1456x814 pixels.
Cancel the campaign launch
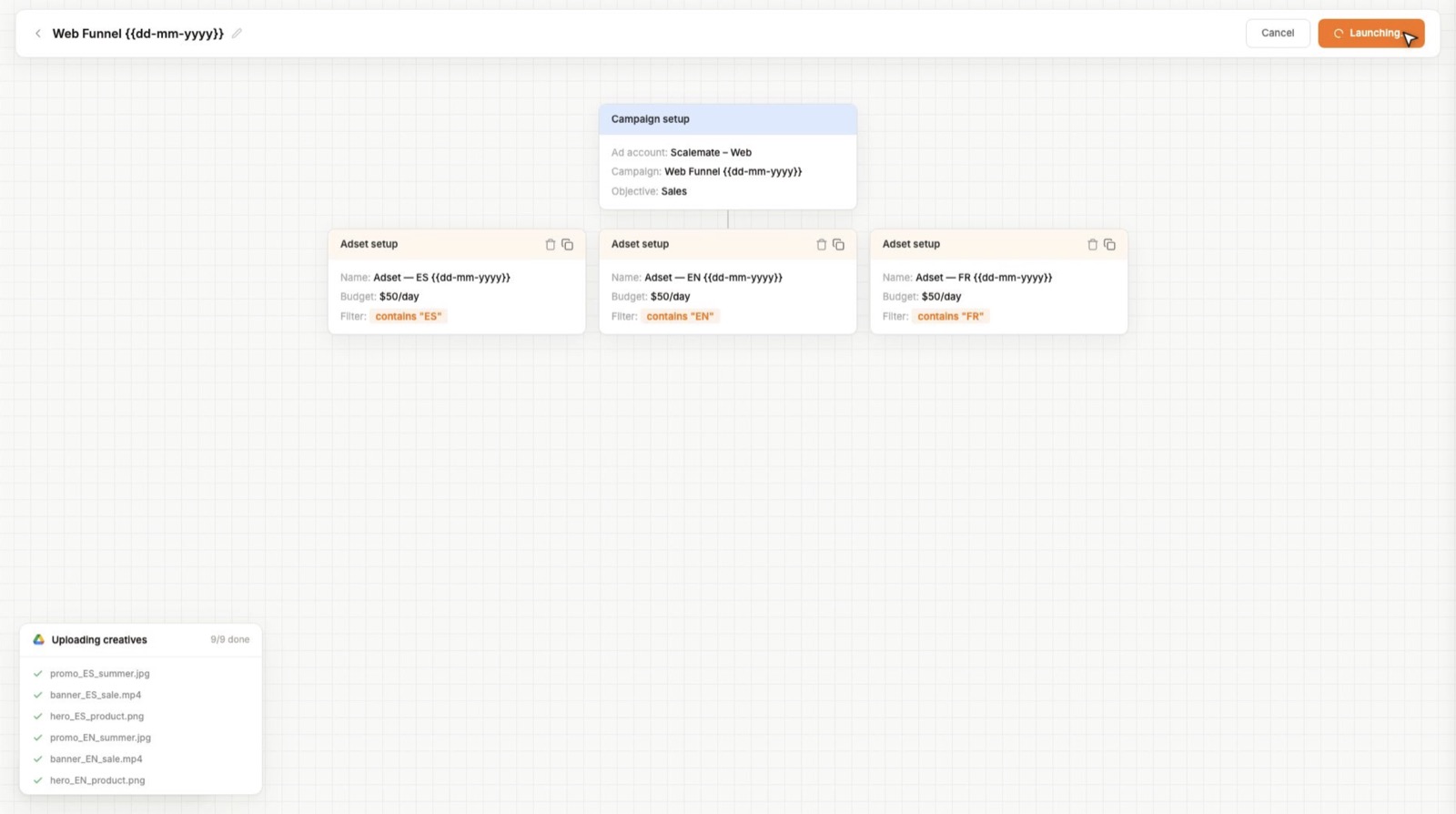[1278, 33]
